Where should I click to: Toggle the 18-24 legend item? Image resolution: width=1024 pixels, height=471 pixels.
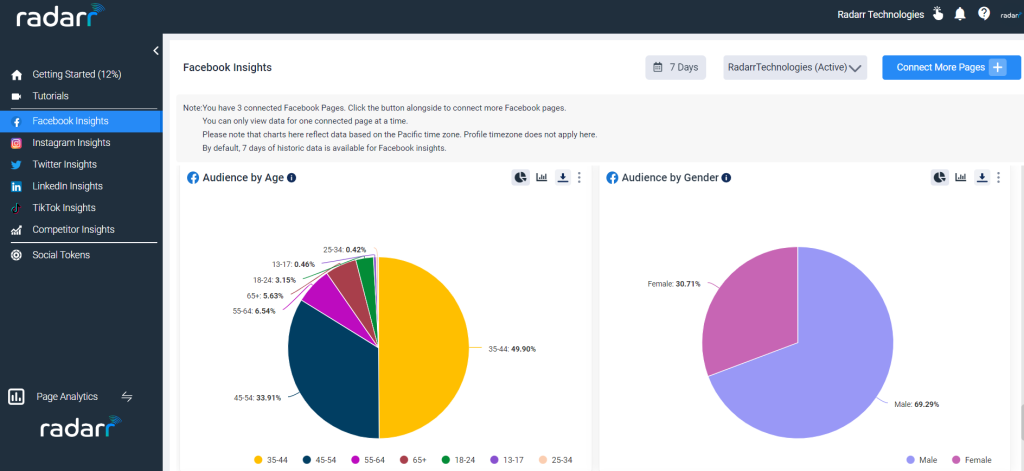pos(458,460)
